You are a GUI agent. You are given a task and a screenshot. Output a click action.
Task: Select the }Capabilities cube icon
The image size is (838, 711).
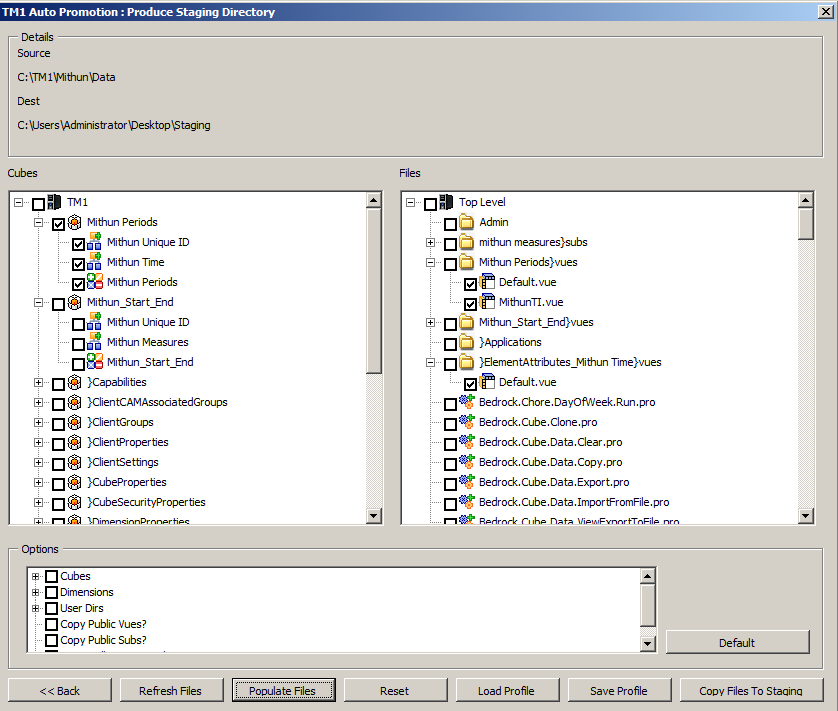(x=75, y=382)
